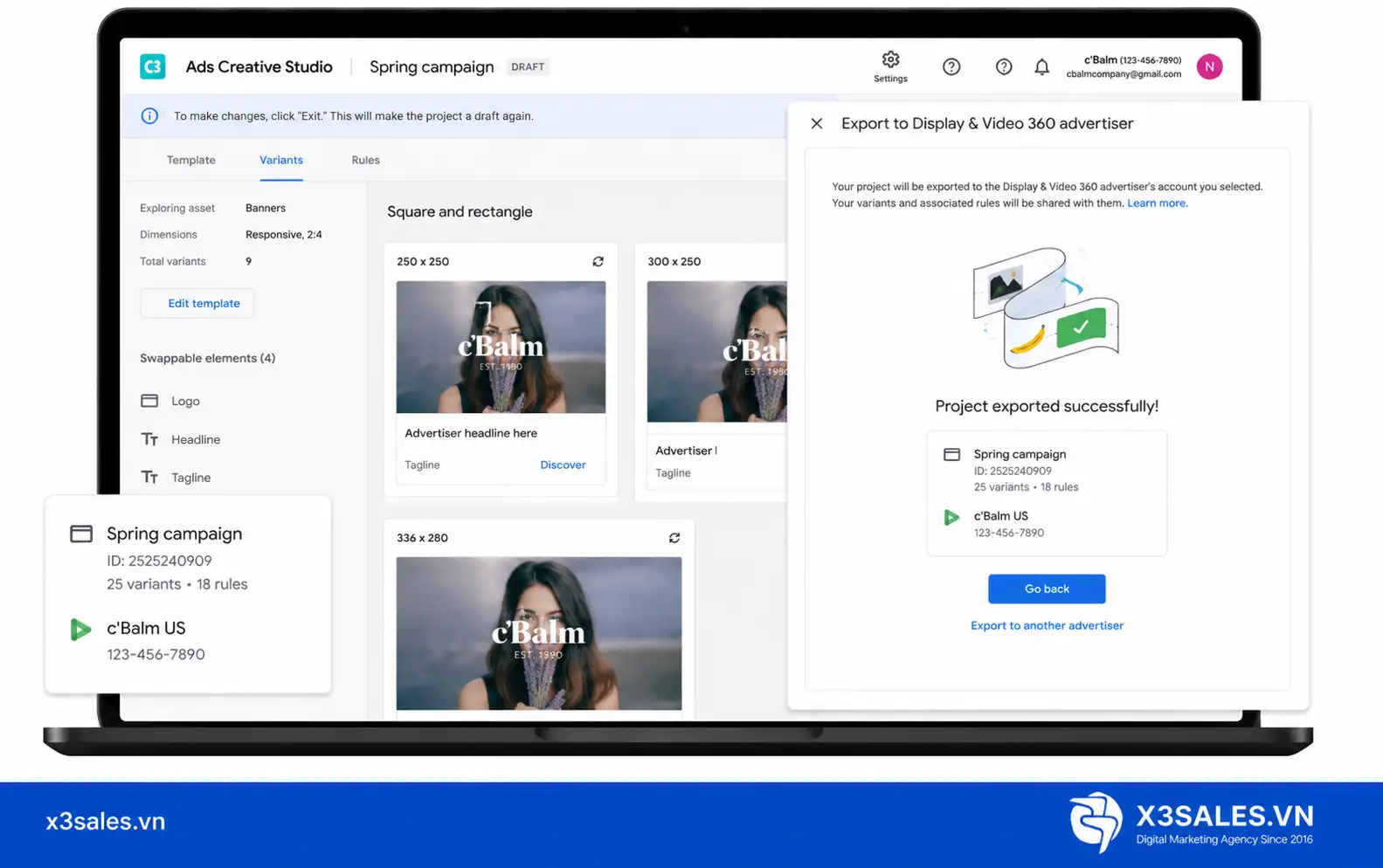Open the 250 x 250 banner thumbnail
Screen dimensions: 1383x868
coord(501,347)
